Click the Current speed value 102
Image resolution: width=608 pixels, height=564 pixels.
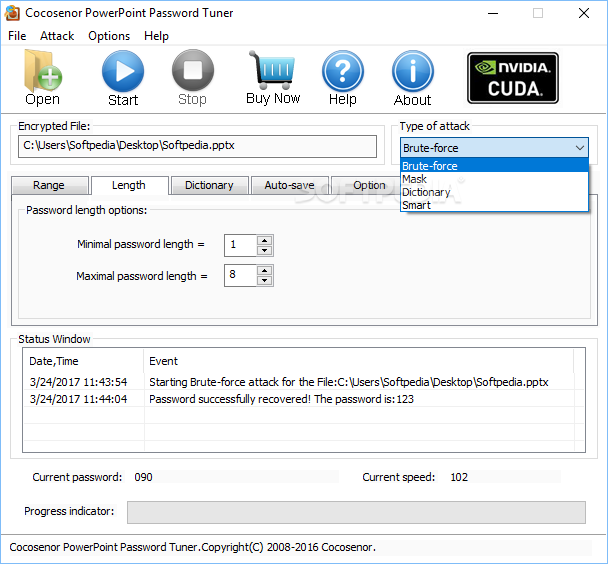(x=459, y=477)
